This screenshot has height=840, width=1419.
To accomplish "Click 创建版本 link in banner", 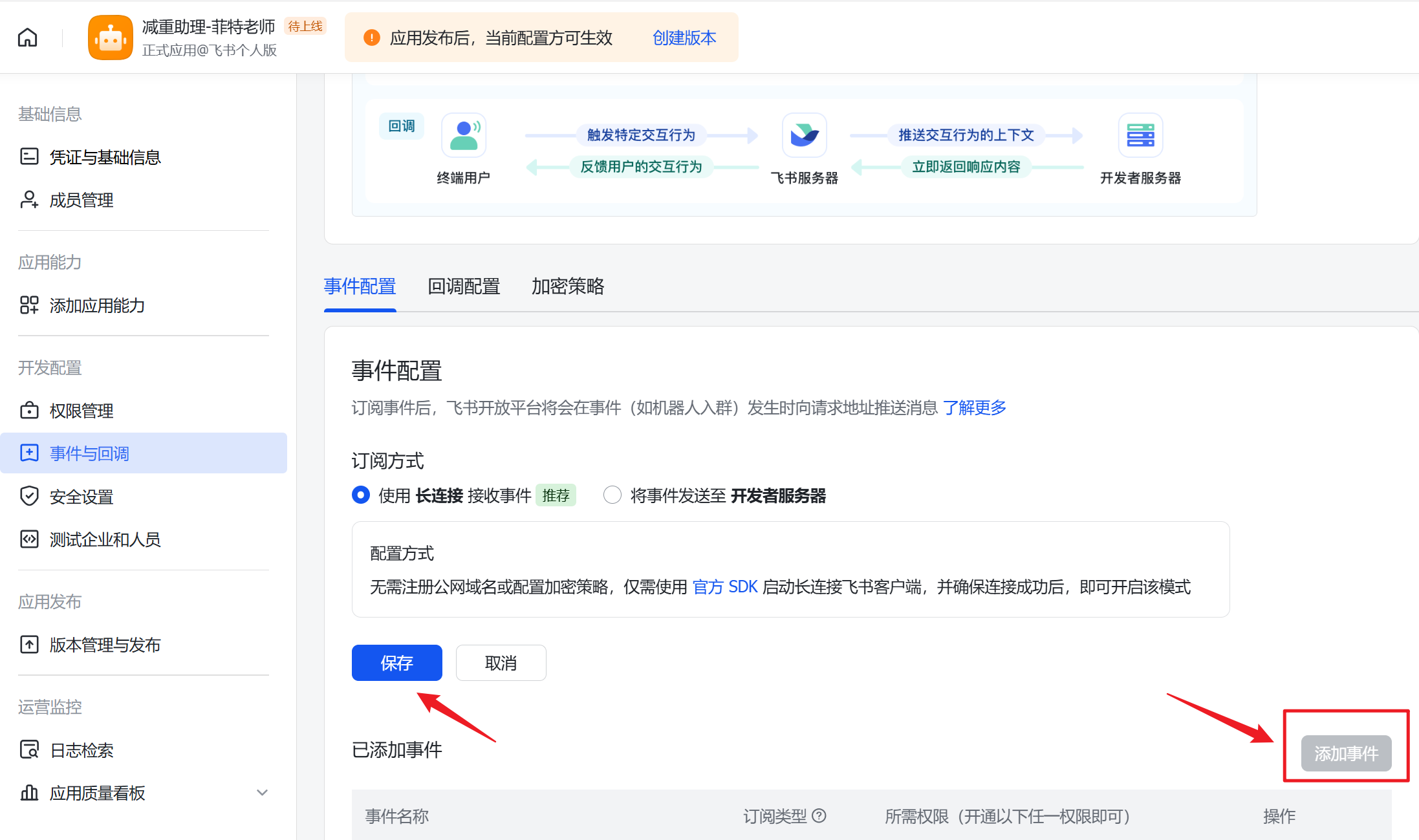I will (x=684, y=38).
